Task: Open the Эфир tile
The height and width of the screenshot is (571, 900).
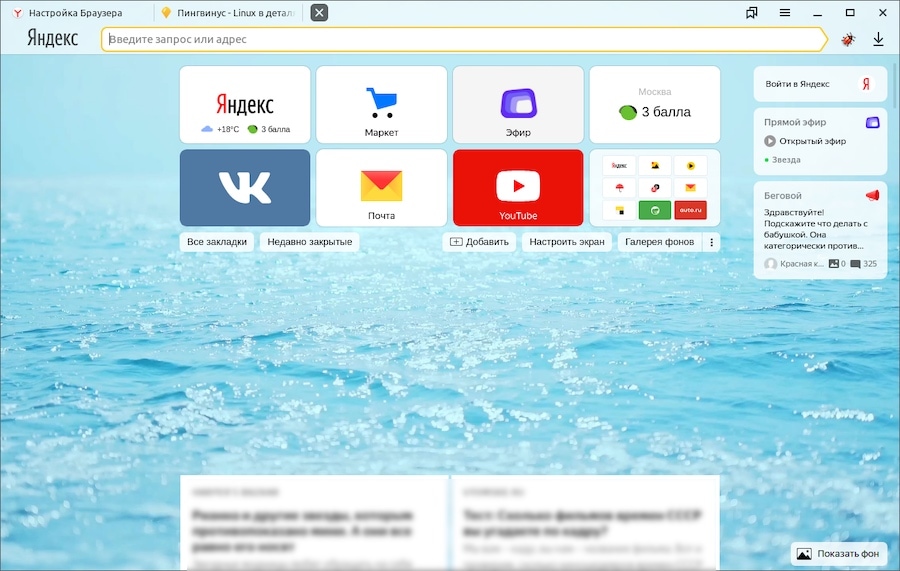Action: pos(518,104)
